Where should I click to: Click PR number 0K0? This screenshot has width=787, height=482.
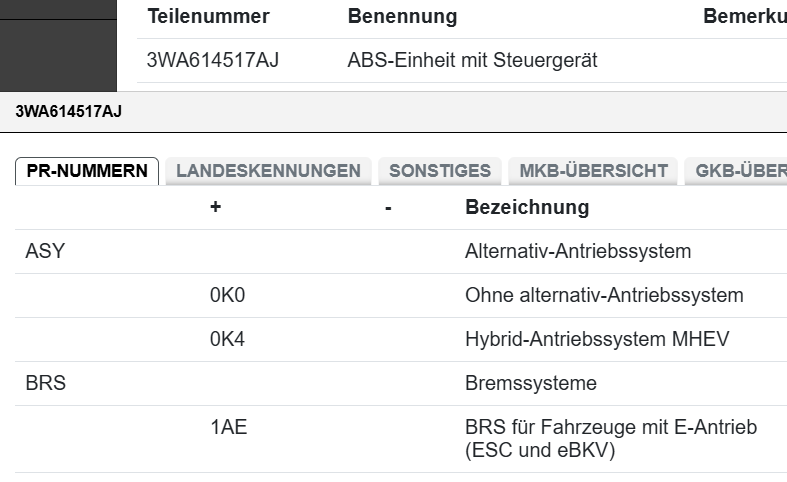[x=227, y=296]
